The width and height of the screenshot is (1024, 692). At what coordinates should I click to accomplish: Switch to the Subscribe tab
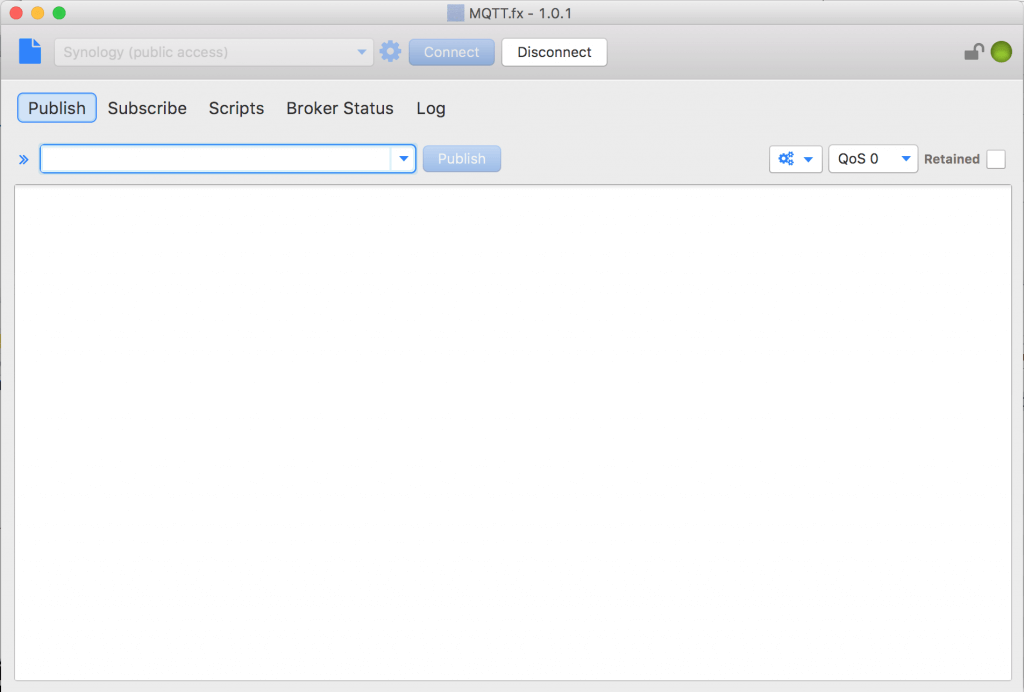pyautogui.click(x=147, y=108)
